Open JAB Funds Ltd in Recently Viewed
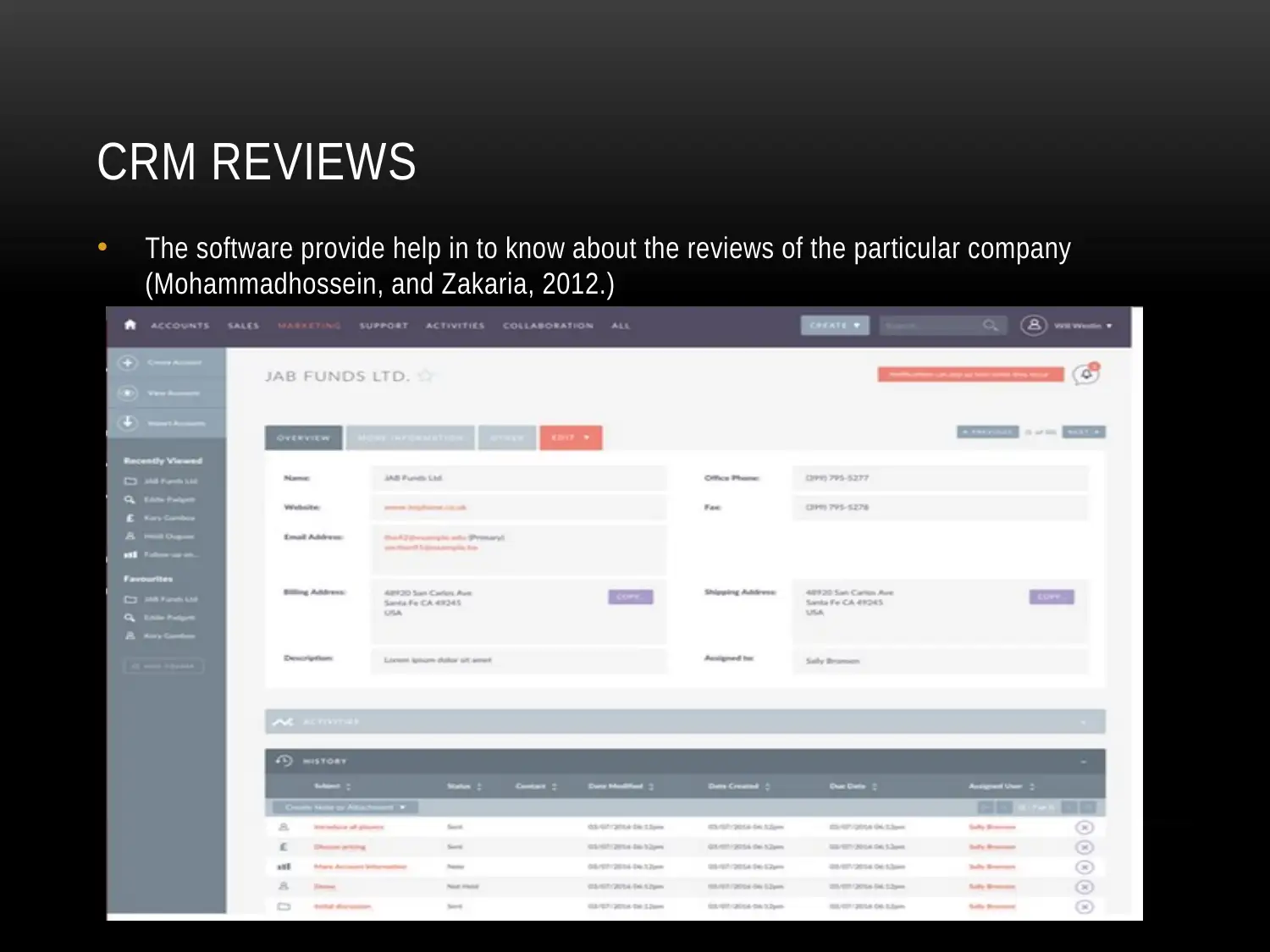The width and height of the screenshot is (1270, 952). (170, 481)
